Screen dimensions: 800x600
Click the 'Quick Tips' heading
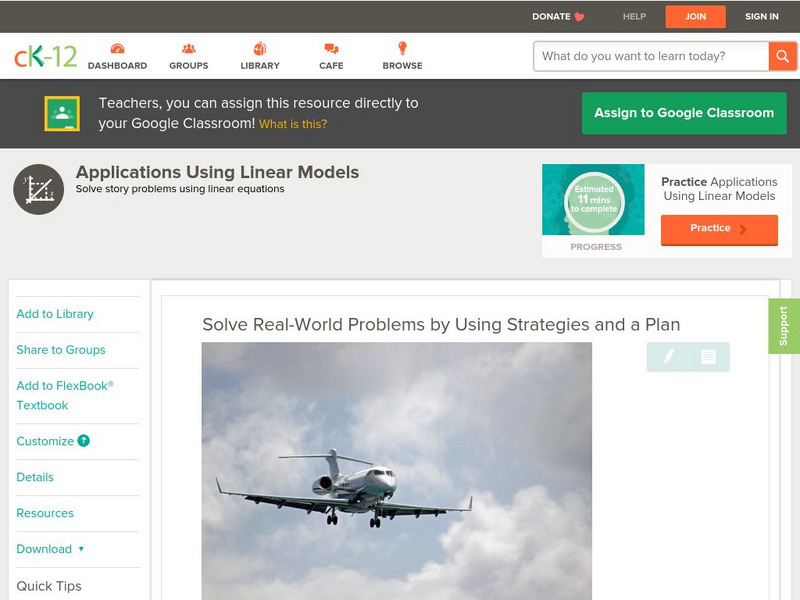(49, 586)
